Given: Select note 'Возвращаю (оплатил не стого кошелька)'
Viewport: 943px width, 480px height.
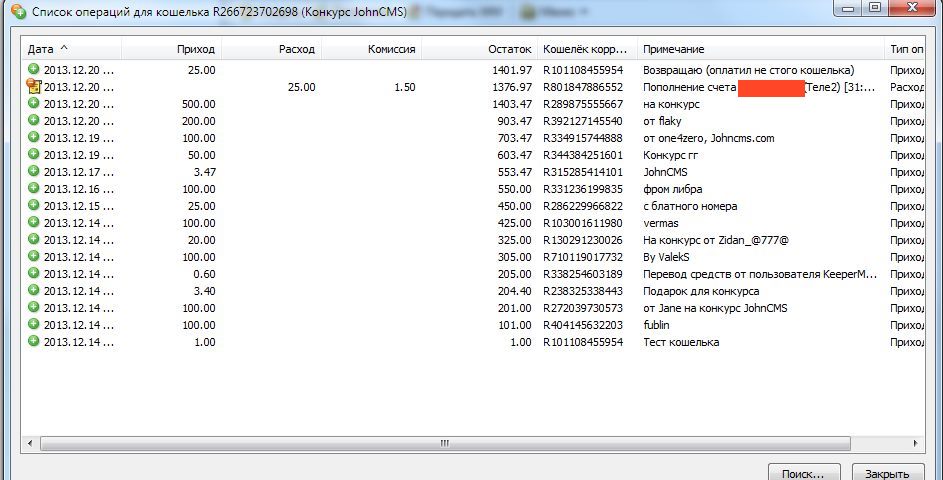Looking at the screenshot, I should [x=748, y=70].
